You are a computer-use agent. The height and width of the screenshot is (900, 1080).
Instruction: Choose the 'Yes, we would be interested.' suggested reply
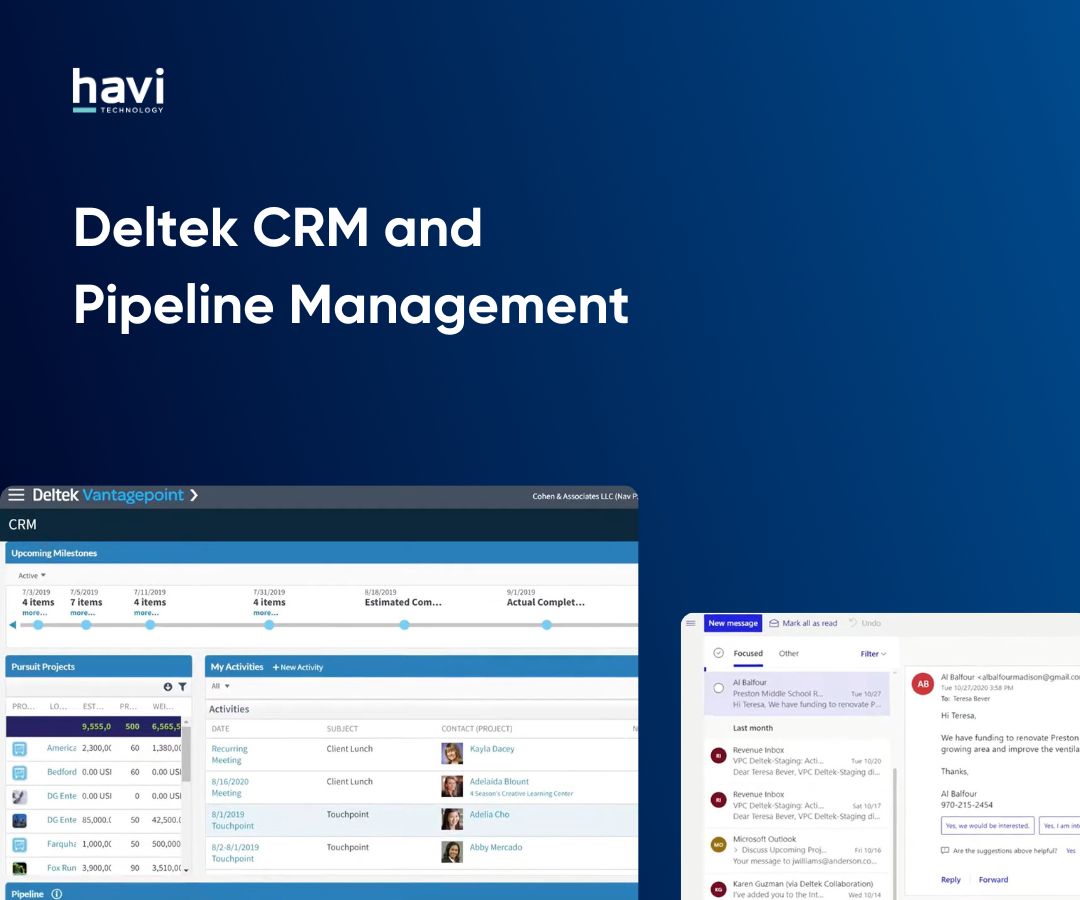tap(988, 826)
